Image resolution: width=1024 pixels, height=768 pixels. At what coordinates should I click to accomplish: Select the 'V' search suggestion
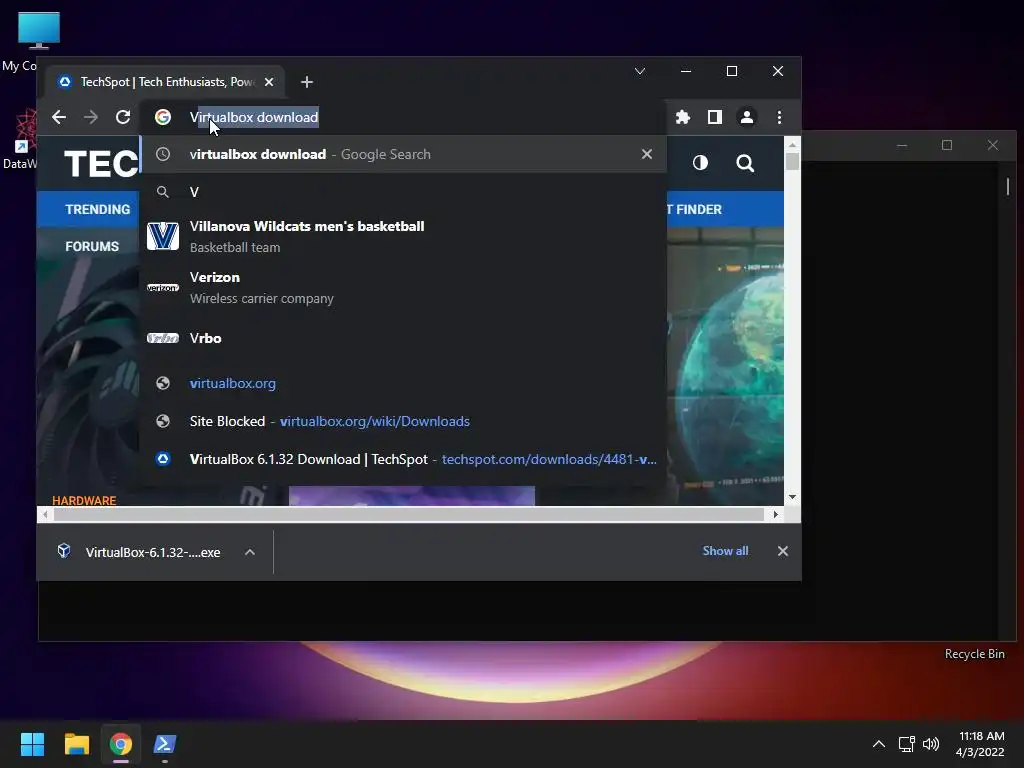[403, 192]
